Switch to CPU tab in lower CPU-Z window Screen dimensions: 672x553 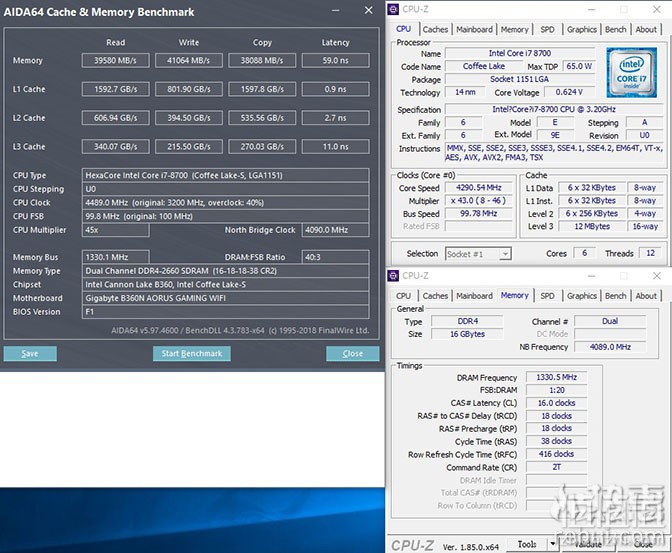pyautogui.click(x=403, y=296)
